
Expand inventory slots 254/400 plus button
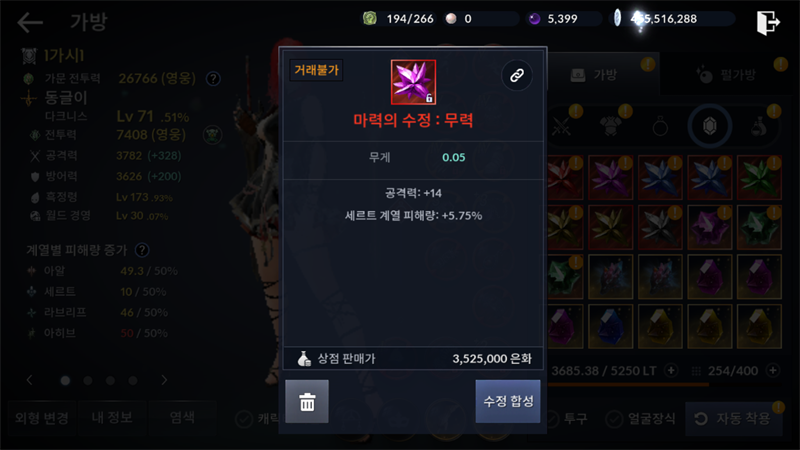773,370
